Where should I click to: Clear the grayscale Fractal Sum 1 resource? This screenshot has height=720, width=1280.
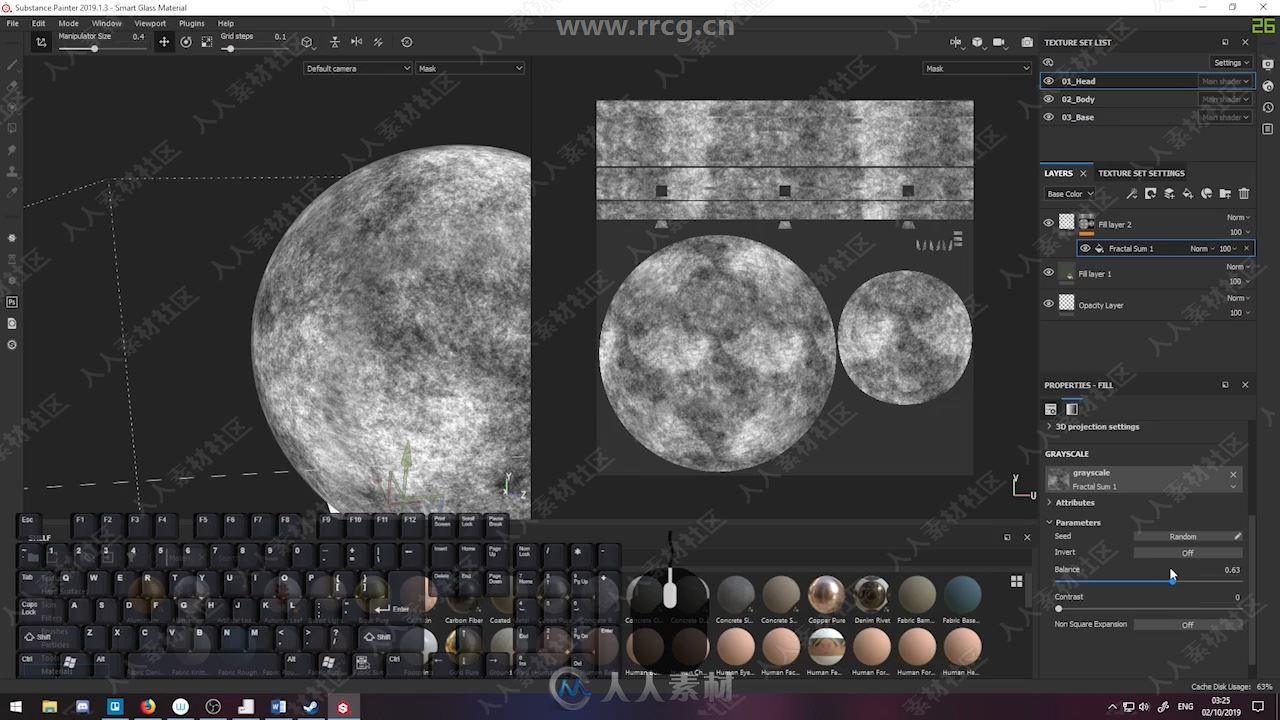pos(1233,475)
